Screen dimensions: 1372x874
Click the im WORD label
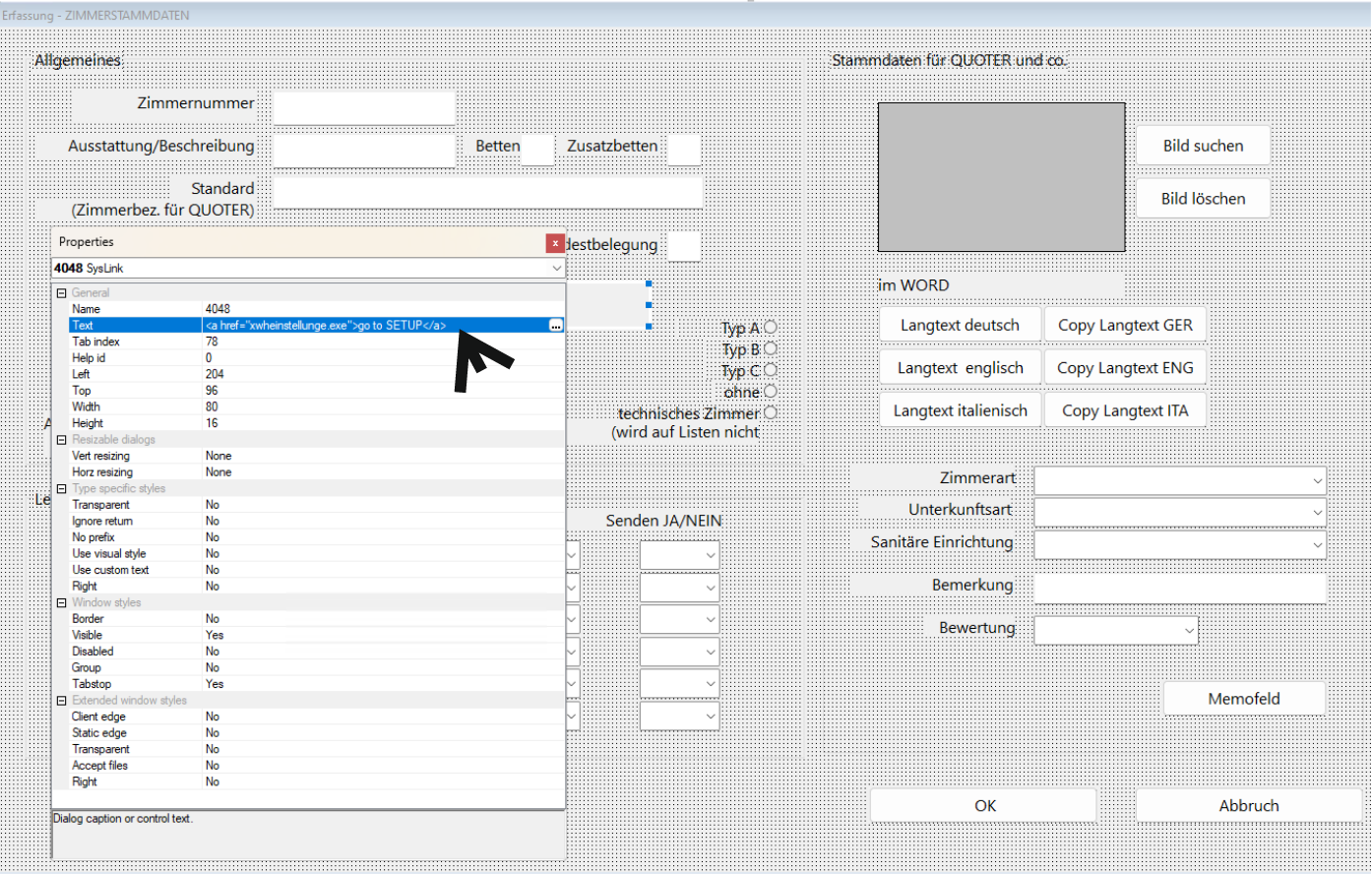tap(913, 285)
